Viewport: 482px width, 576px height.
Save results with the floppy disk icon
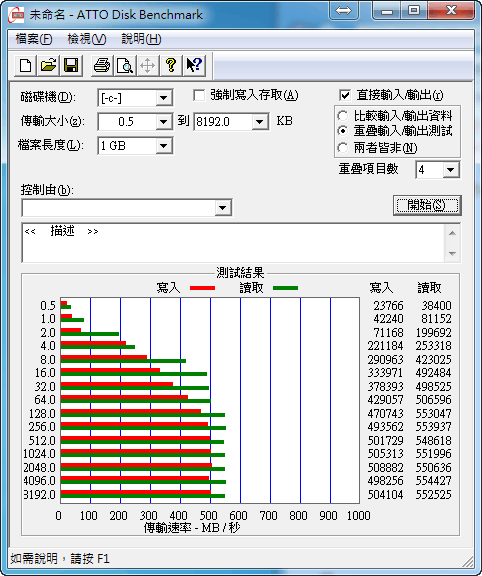(71, 66)
